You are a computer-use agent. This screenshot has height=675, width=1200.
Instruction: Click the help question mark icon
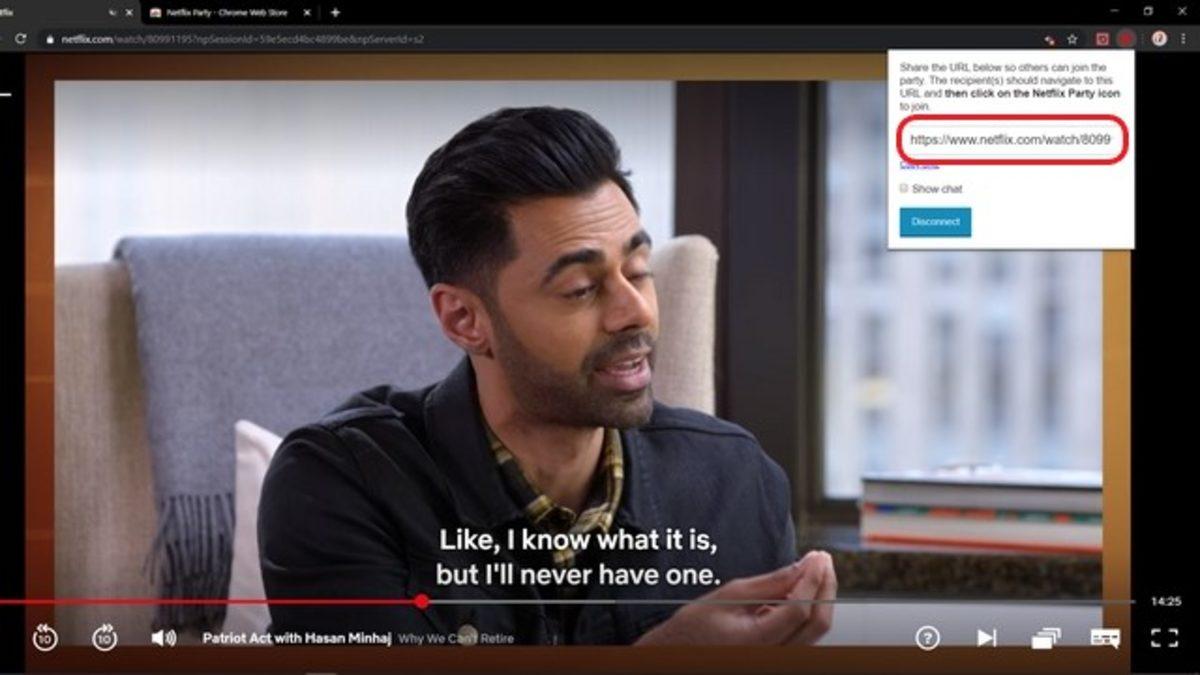click(930, 636)
